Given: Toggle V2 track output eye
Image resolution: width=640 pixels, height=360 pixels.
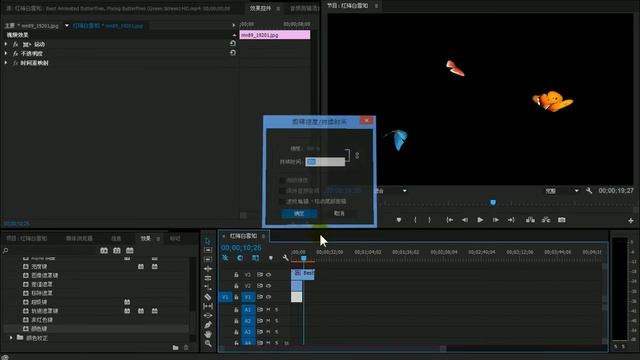Looking at the screenshot, I should coord(269,286).
